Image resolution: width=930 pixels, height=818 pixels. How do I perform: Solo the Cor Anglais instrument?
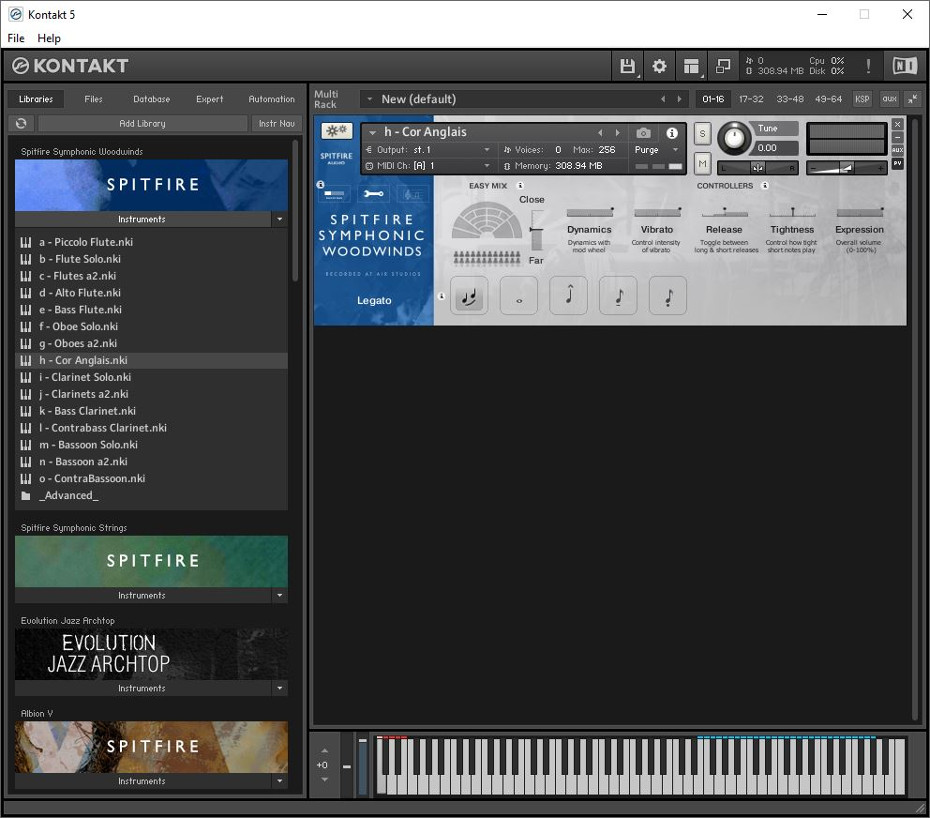(x=702, y=133)
